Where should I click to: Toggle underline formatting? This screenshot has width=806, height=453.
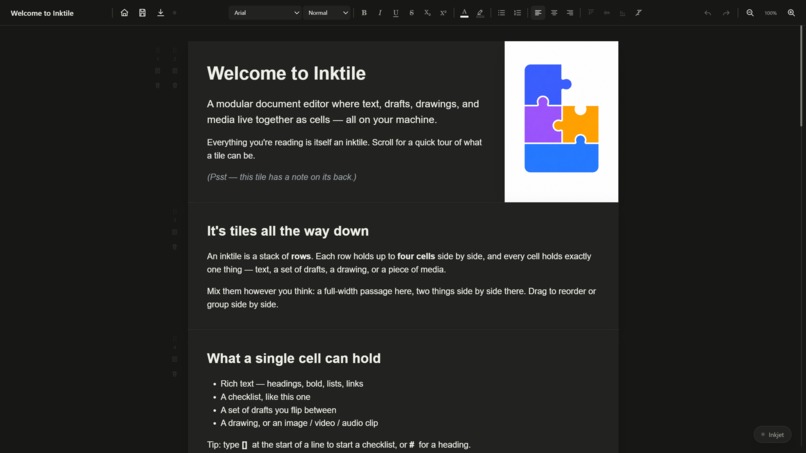click(396, 13)
